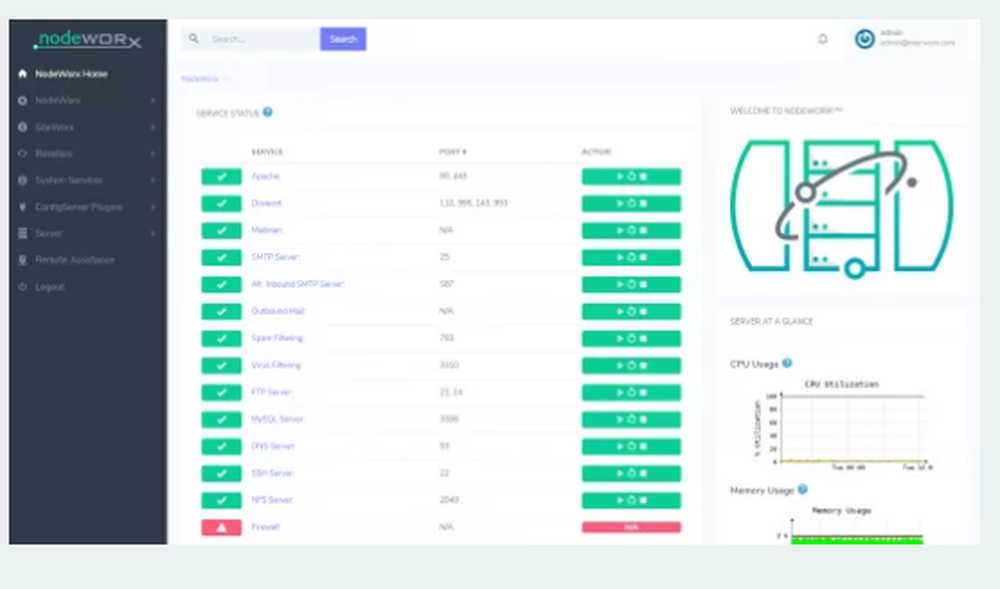
Task: Open the notifications bell
Action: 823,39
